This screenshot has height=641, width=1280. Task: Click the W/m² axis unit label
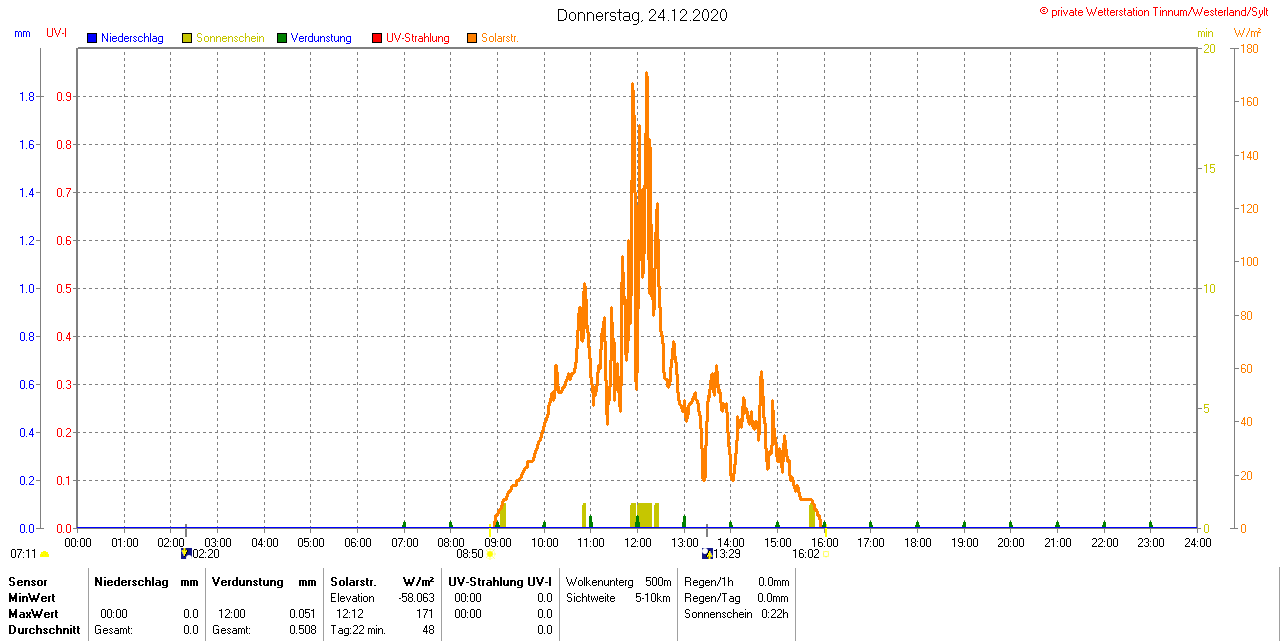(1247, 33)
